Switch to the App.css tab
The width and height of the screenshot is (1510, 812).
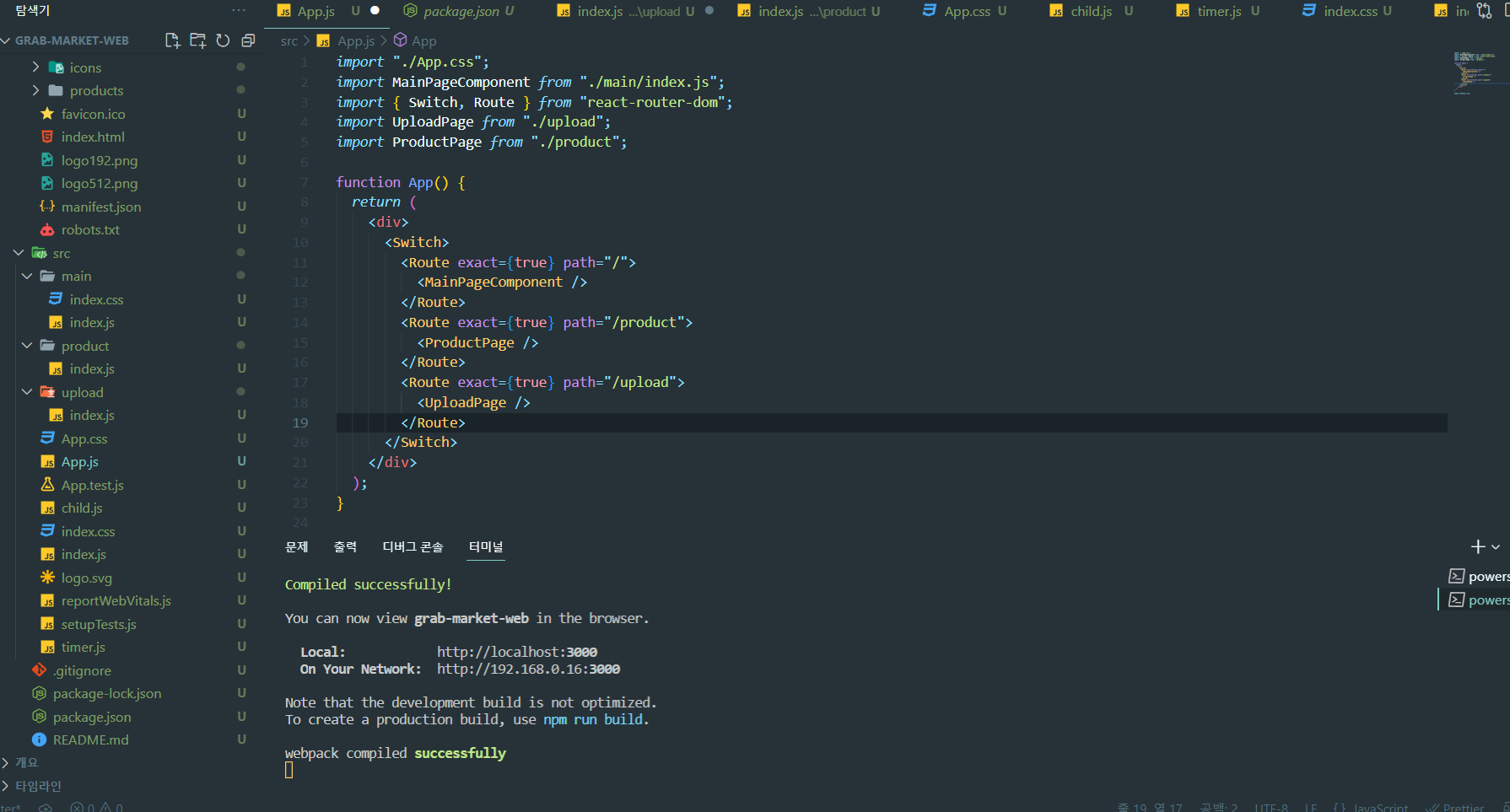967,11
